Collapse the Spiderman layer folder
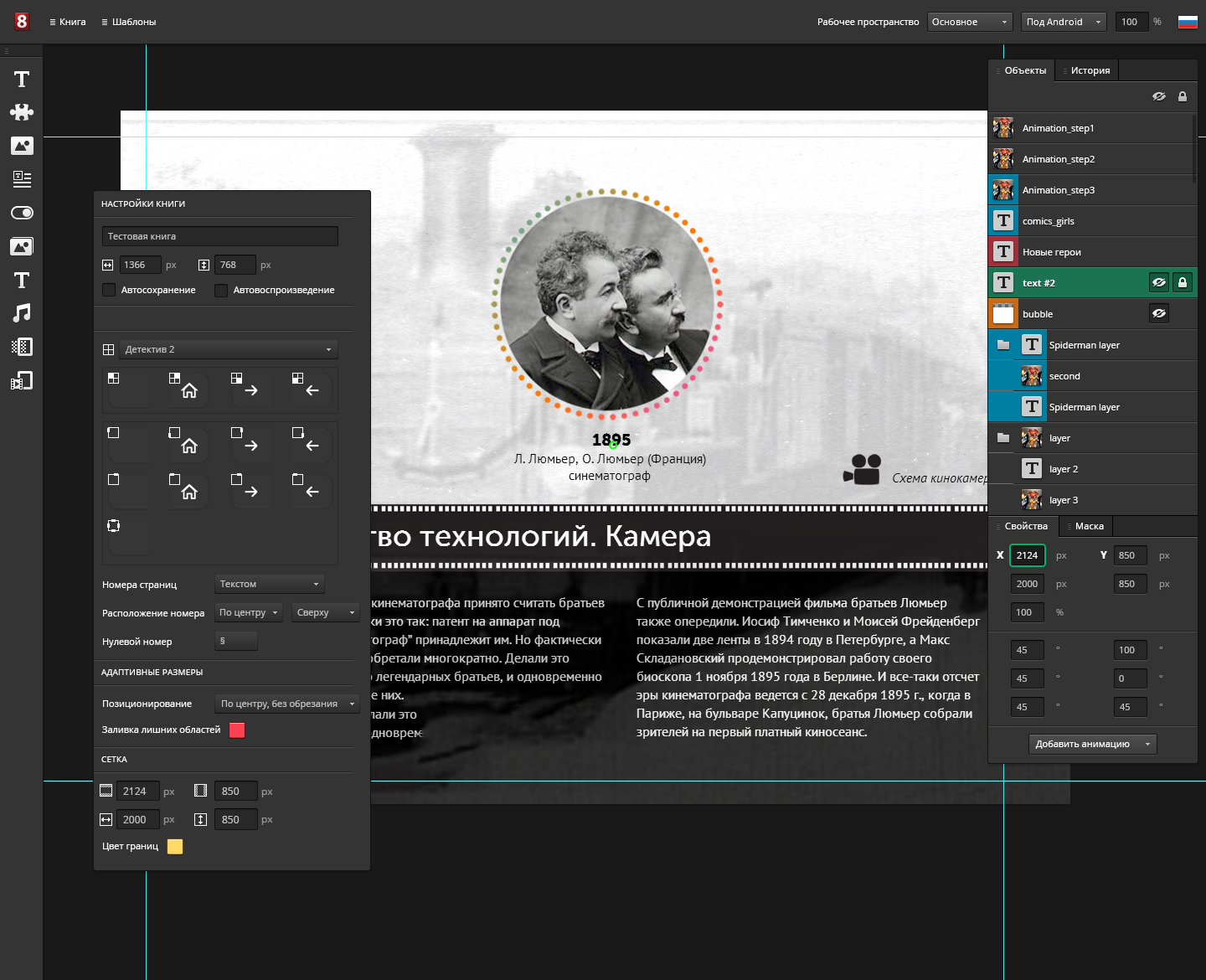1206x980 pixels. [x=1003, y=345]
